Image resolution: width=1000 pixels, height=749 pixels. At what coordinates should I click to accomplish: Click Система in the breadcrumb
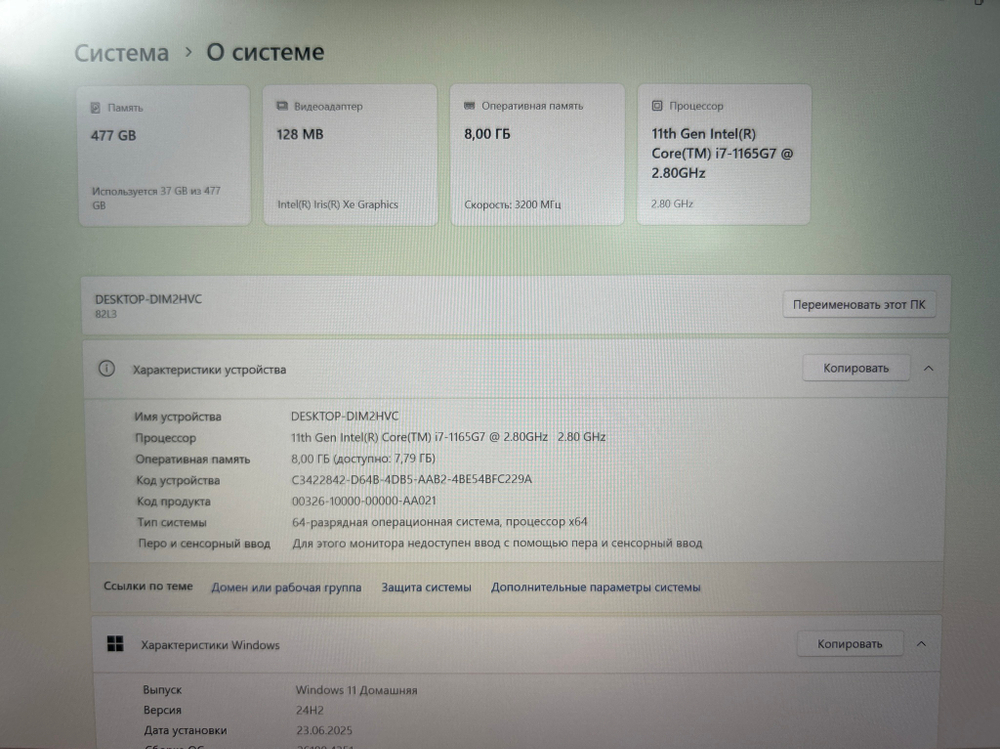(x=120, y=52)
